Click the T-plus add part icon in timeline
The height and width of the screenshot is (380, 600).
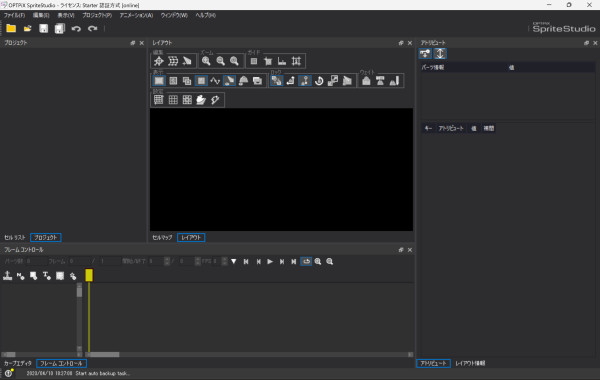click(47, 276)
